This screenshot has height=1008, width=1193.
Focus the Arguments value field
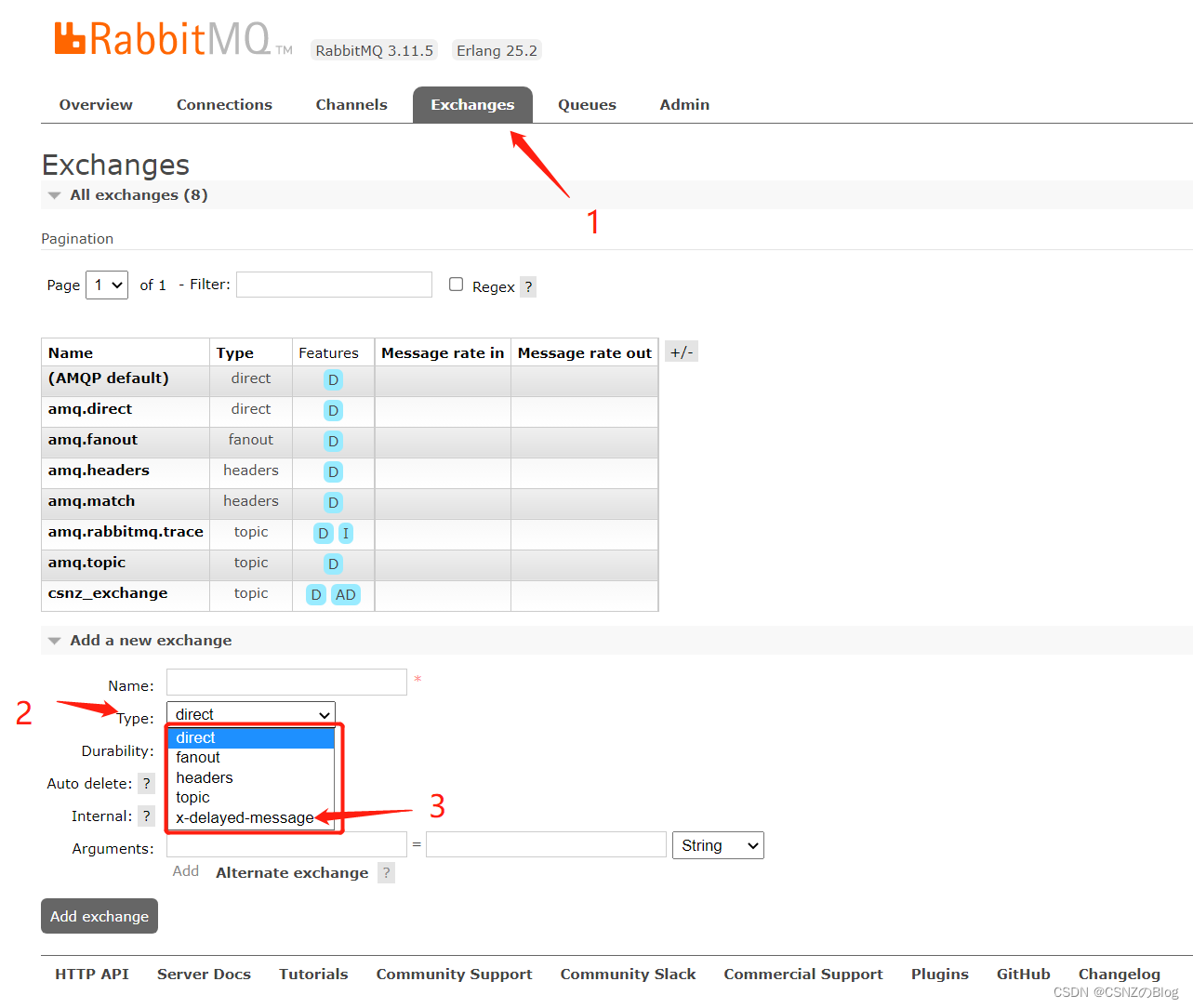point(546,844)
